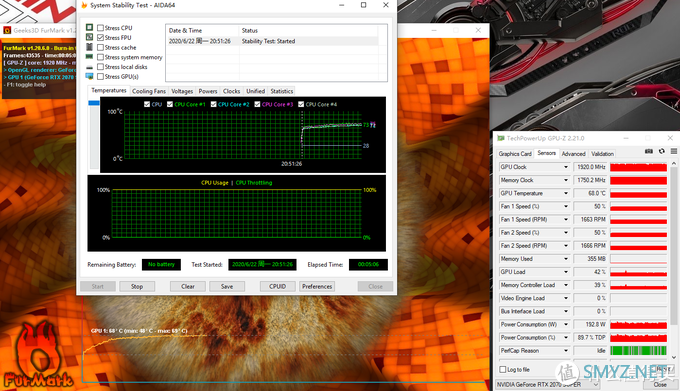The width and height of the screenshot is (680, 391).
Task: Open Bus Interface Load dropdown
Action: (x=566, y=311)
